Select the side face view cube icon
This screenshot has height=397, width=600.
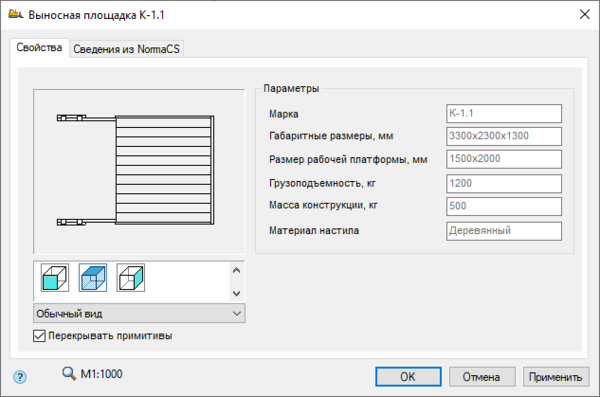pyautogui.click(x=131, y=278)
